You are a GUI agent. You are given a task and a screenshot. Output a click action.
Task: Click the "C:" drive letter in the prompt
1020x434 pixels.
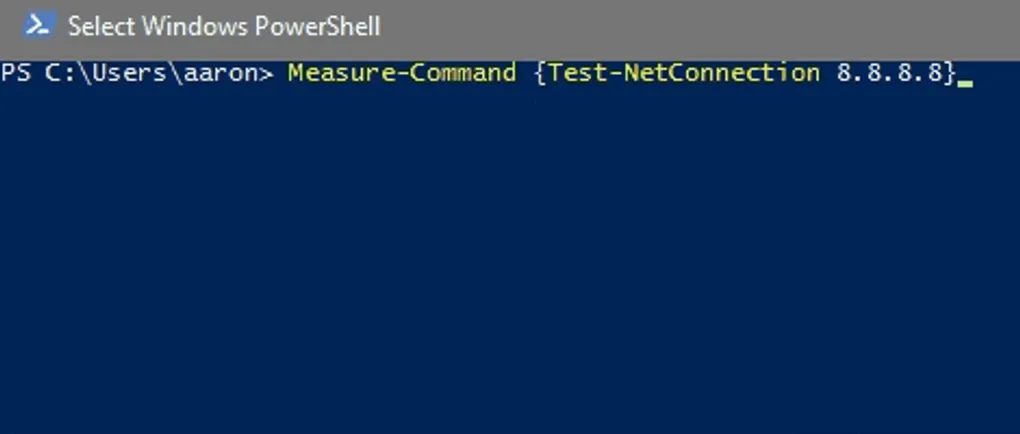click(x=57, y=73)
